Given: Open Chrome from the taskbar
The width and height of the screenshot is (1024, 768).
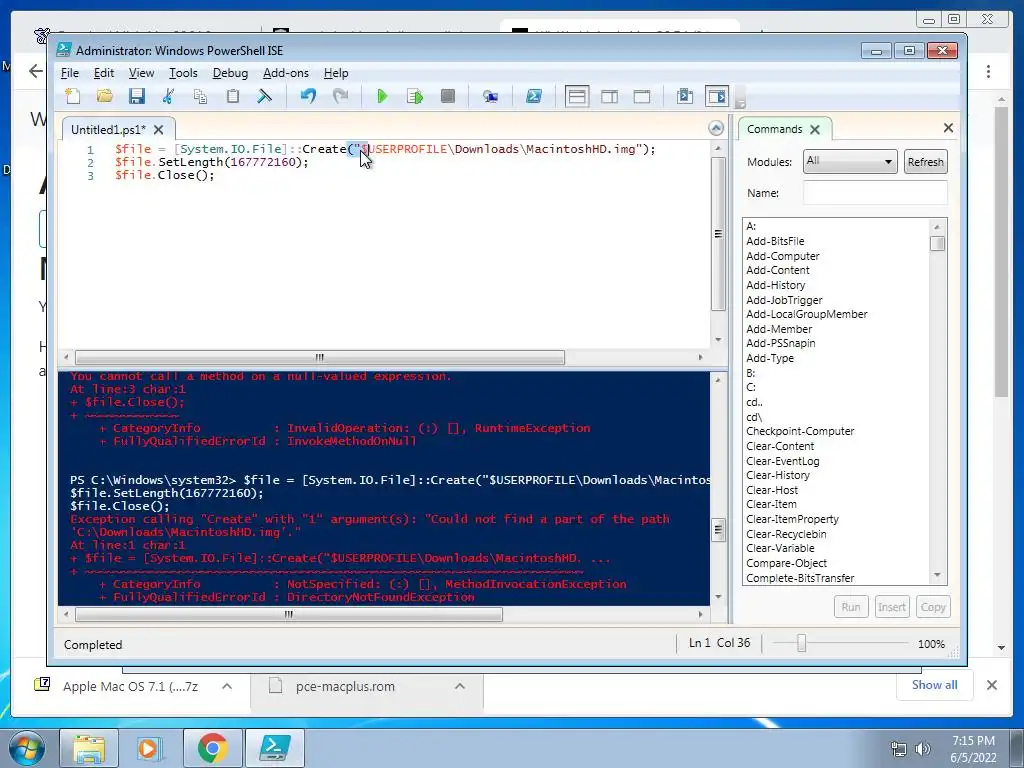Looking at the screenshot, I should click(x=212, y=749).
